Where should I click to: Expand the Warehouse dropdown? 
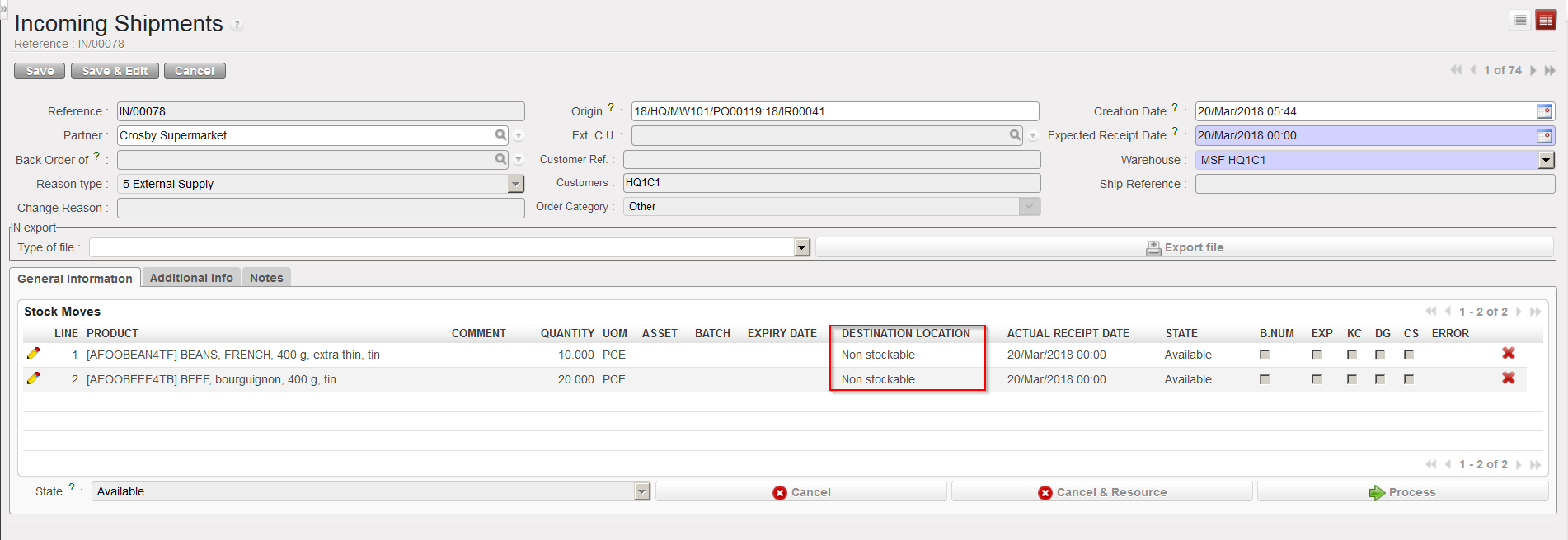point(1546,160)
